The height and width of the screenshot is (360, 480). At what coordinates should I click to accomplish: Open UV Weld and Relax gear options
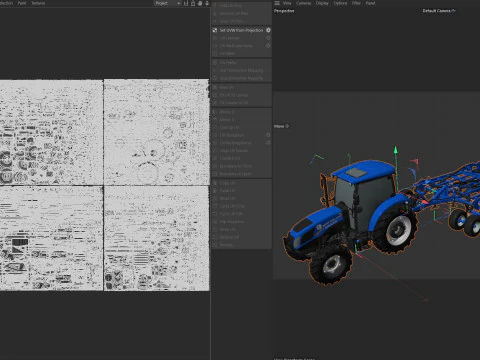click(x=268, y=46)
